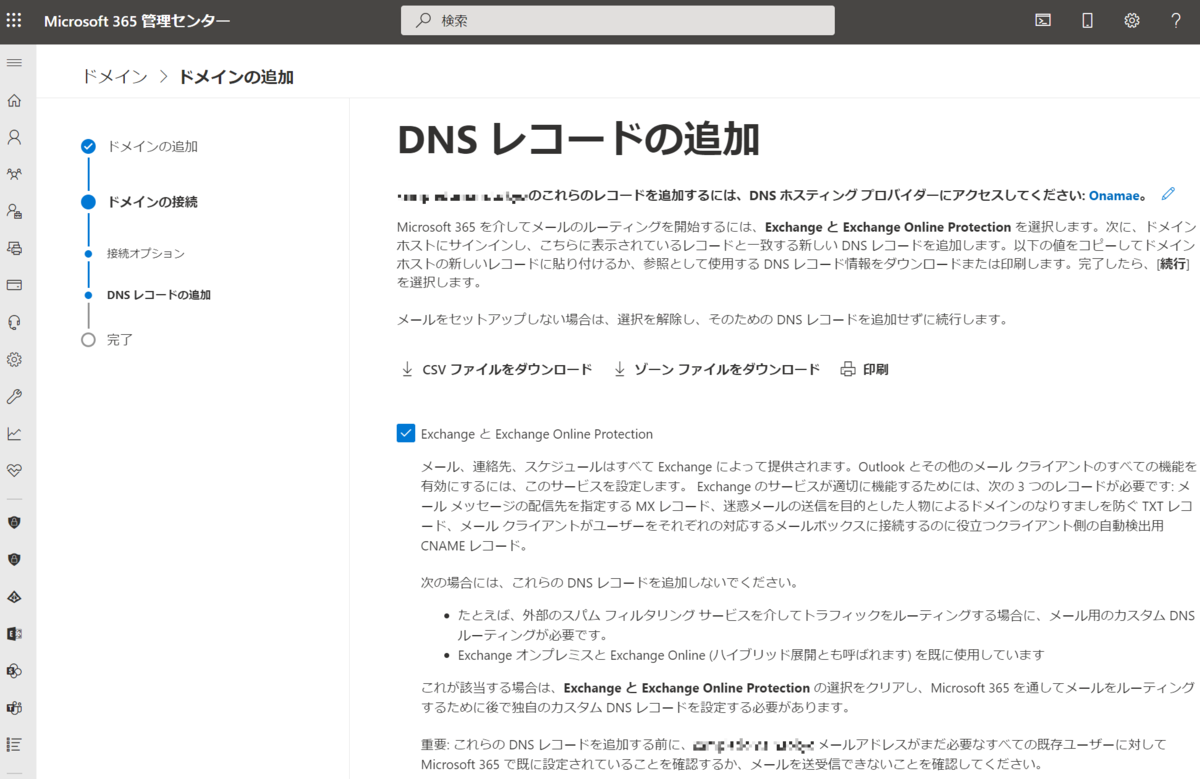Launch Cloud Shell from the top bar

(x=1043, y=20)
